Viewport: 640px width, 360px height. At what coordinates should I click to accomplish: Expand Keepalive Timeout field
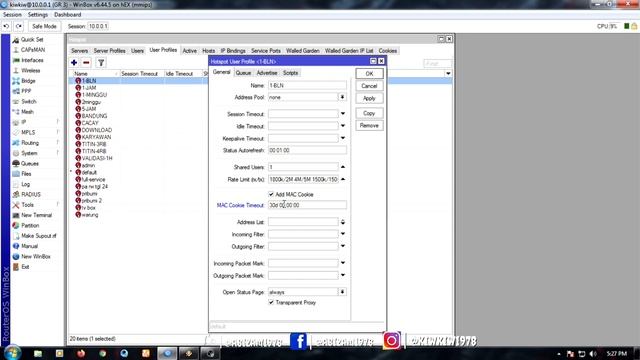(x=343, y=138)
